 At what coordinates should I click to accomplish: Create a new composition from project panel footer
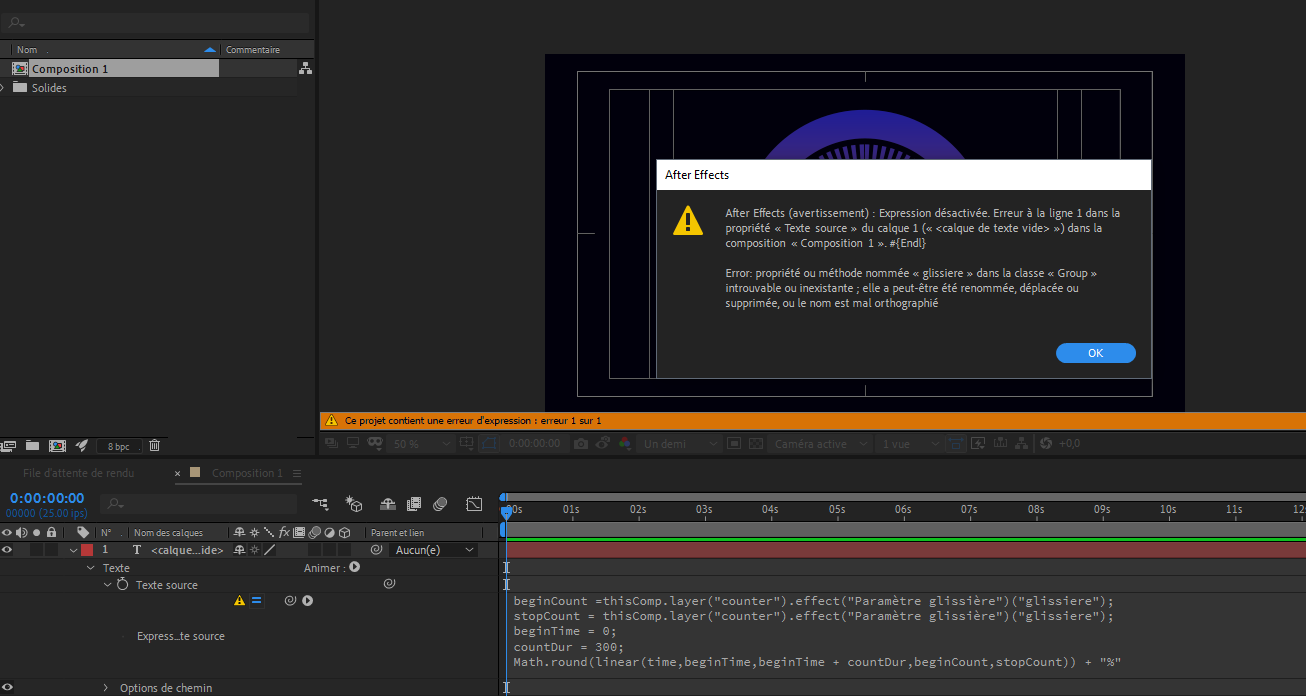[57, 445]
